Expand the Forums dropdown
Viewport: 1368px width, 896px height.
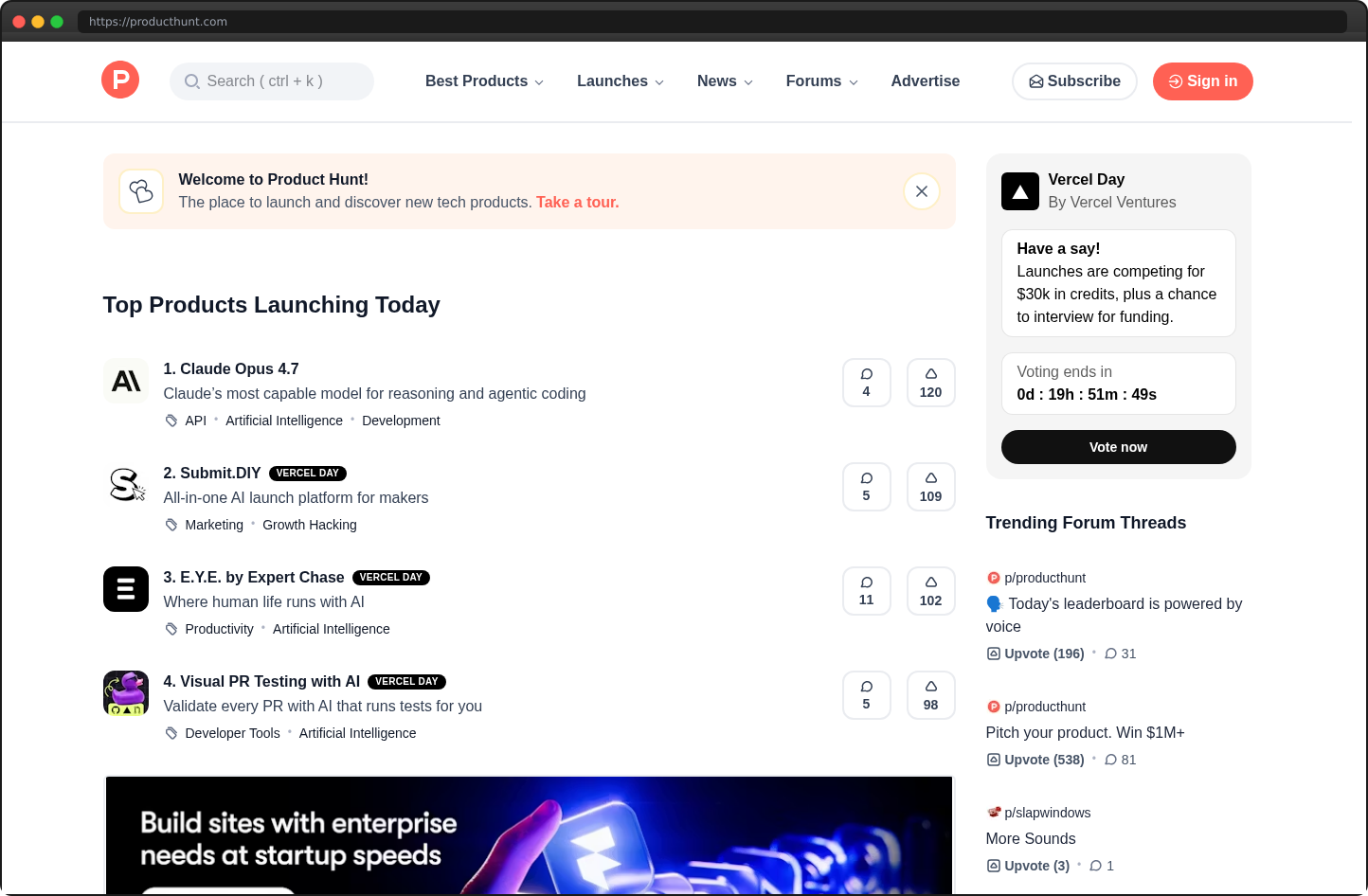[821, 81]
